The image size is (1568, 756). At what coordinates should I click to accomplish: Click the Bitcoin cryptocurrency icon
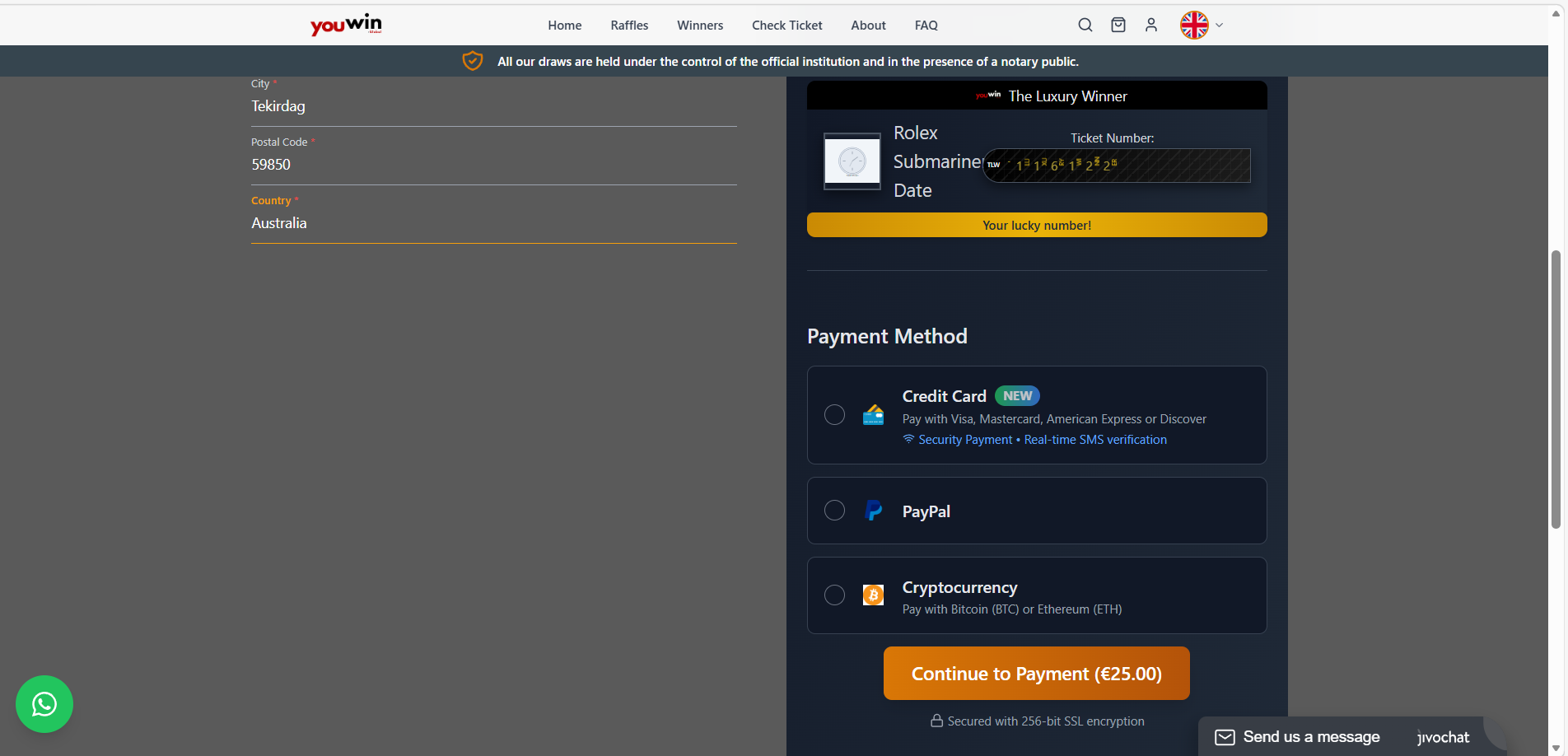point(873,595)
